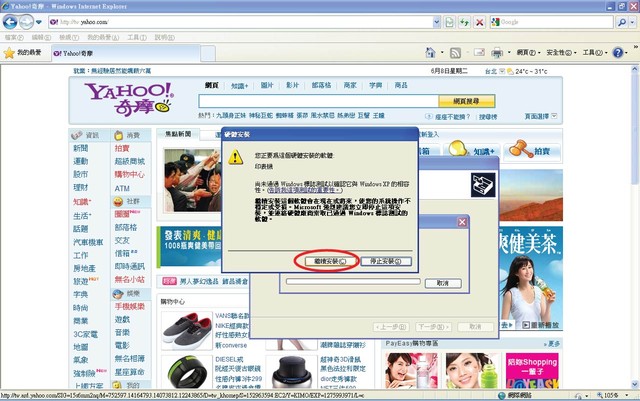Click the browser Back arrow button

point(10,22)
